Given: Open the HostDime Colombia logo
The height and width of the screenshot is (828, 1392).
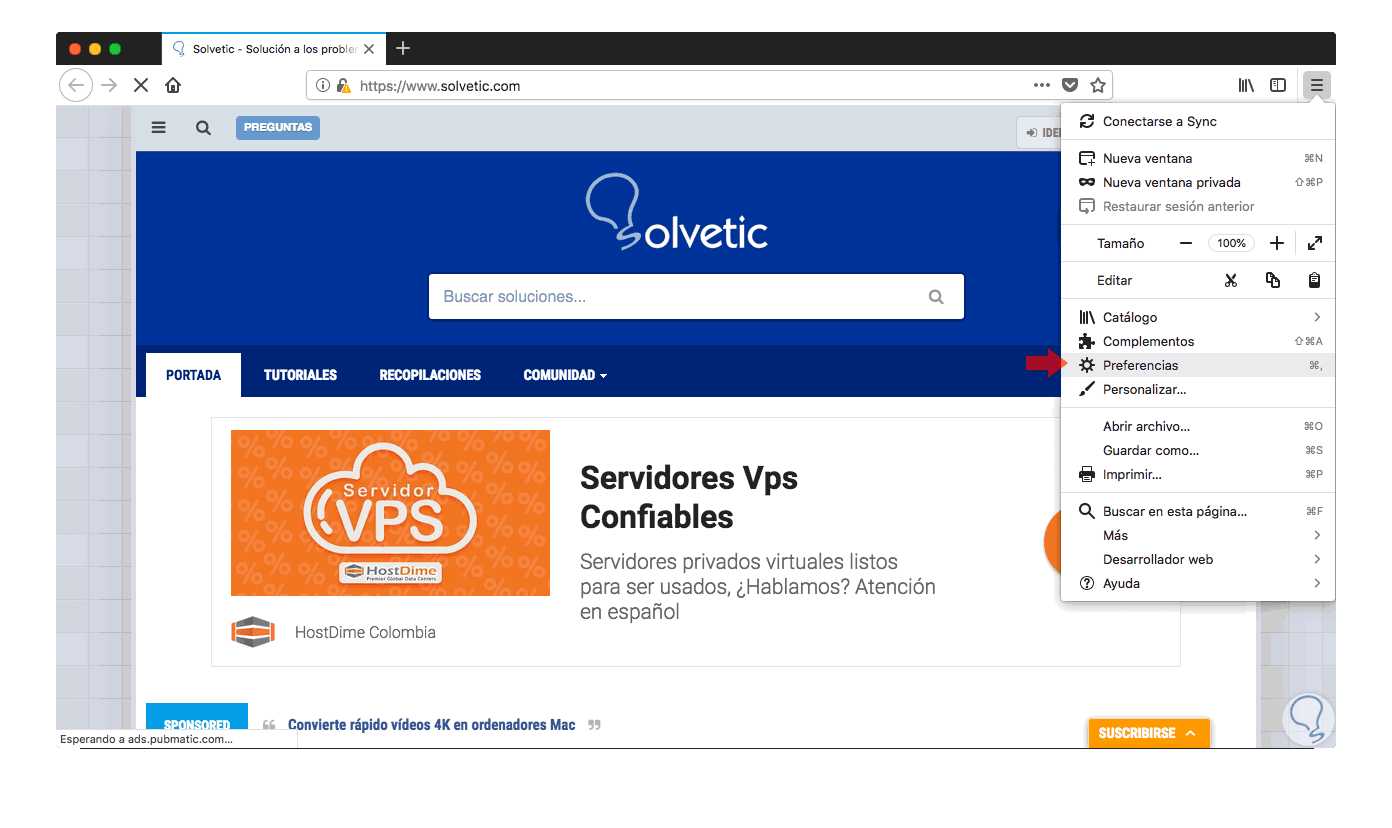Looking at the screenshot, I should (x=253, y=632).
